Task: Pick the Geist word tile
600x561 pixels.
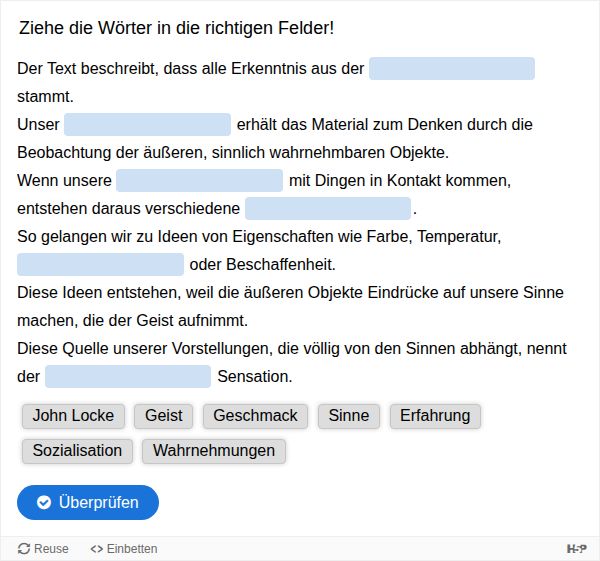Action: tap(163, 416)
